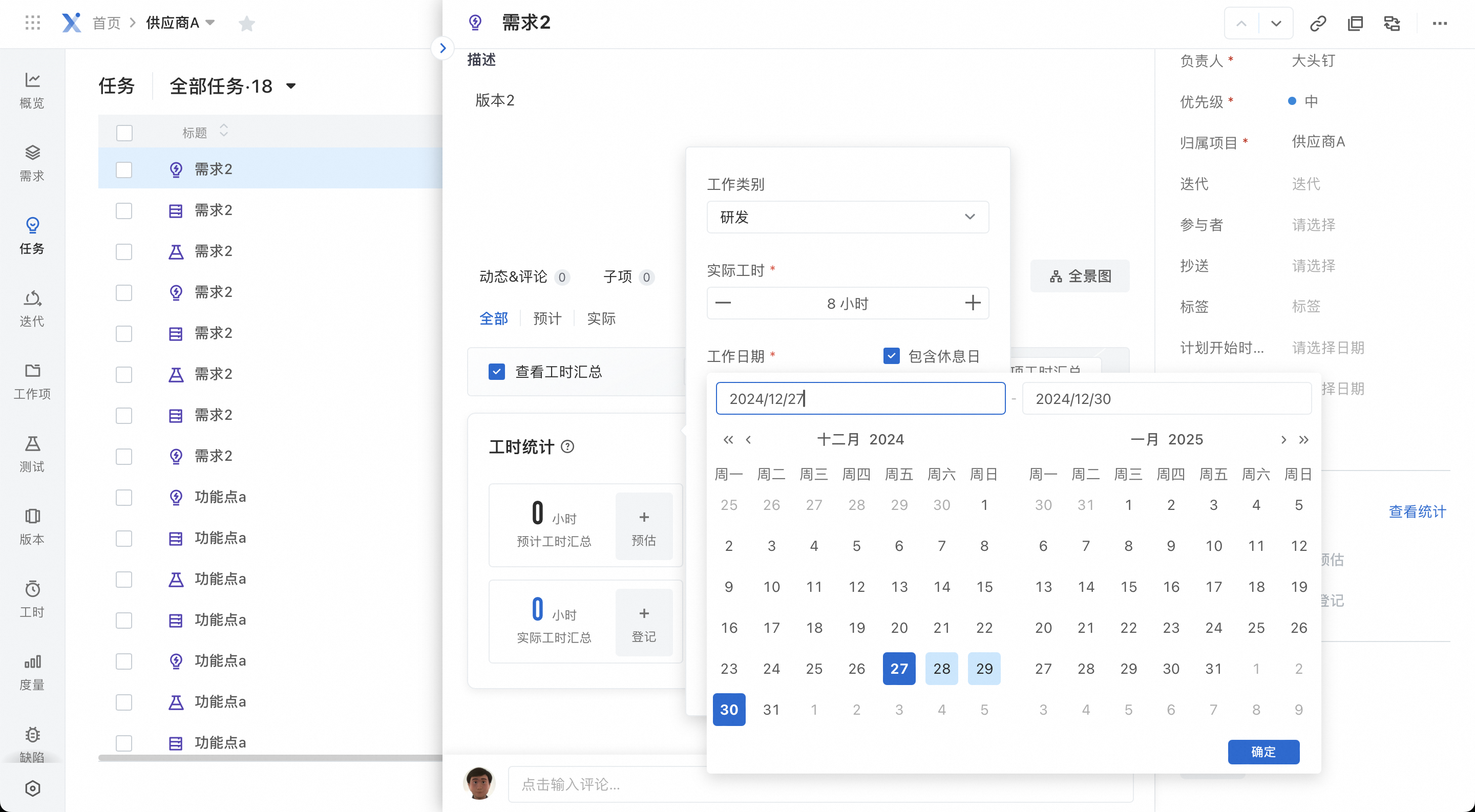This screenshot has height=812, width=1475.
Task: Go to next item with down arrow
Action: click(x=1276, y=24)
